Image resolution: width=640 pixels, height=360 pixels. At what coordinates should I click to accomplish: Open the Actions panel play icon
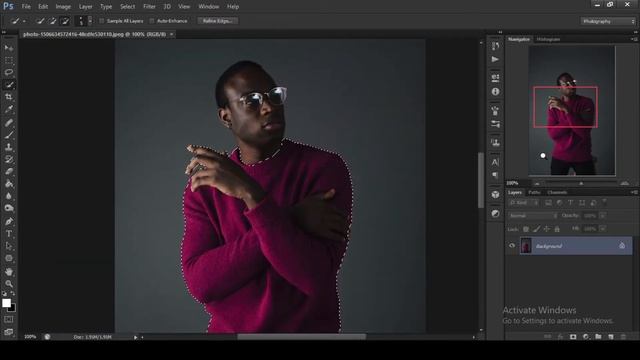(x=495, y=60)
